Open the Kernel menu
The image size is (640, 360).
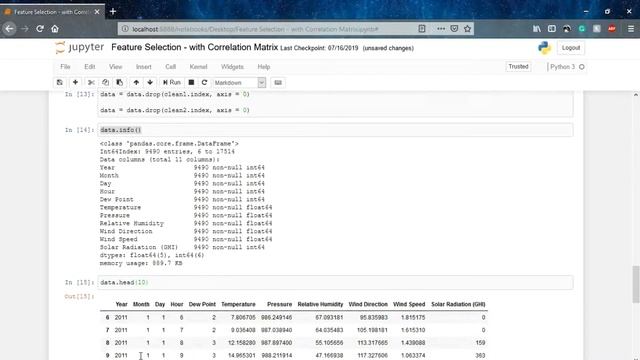tap(198, 67)
